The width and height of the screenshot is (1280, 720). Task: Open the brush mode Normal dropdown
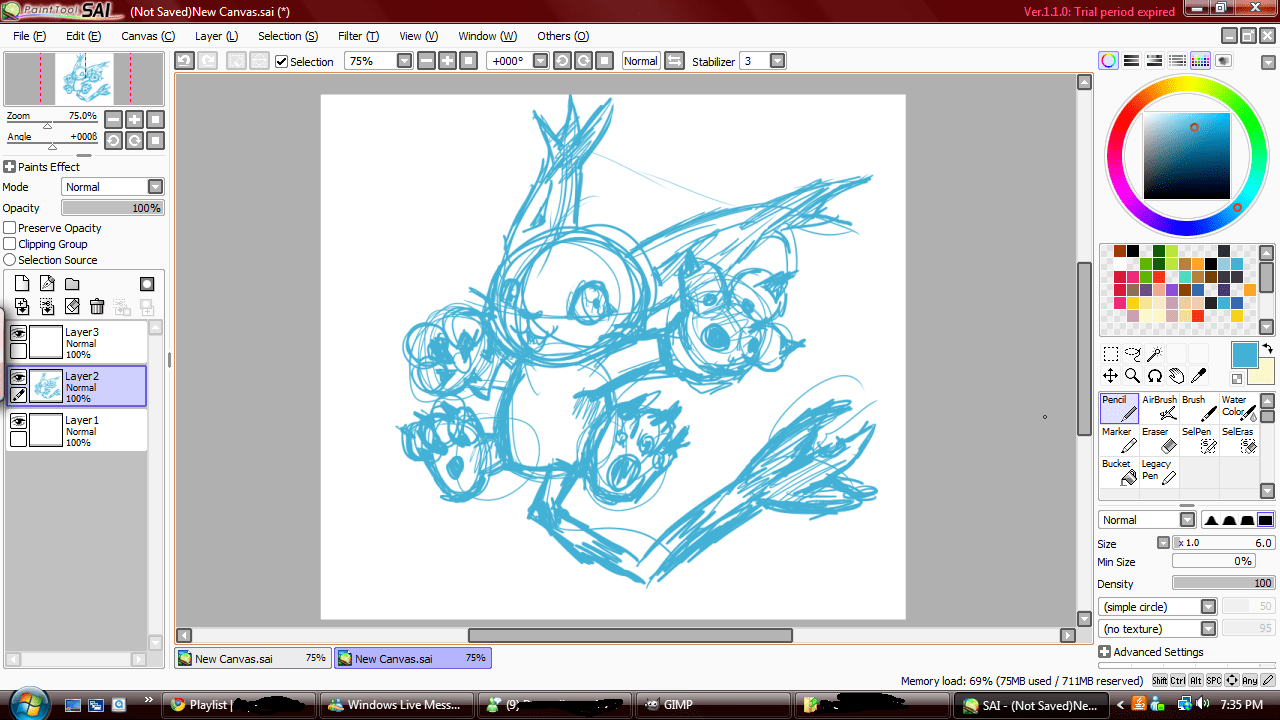1187,520
